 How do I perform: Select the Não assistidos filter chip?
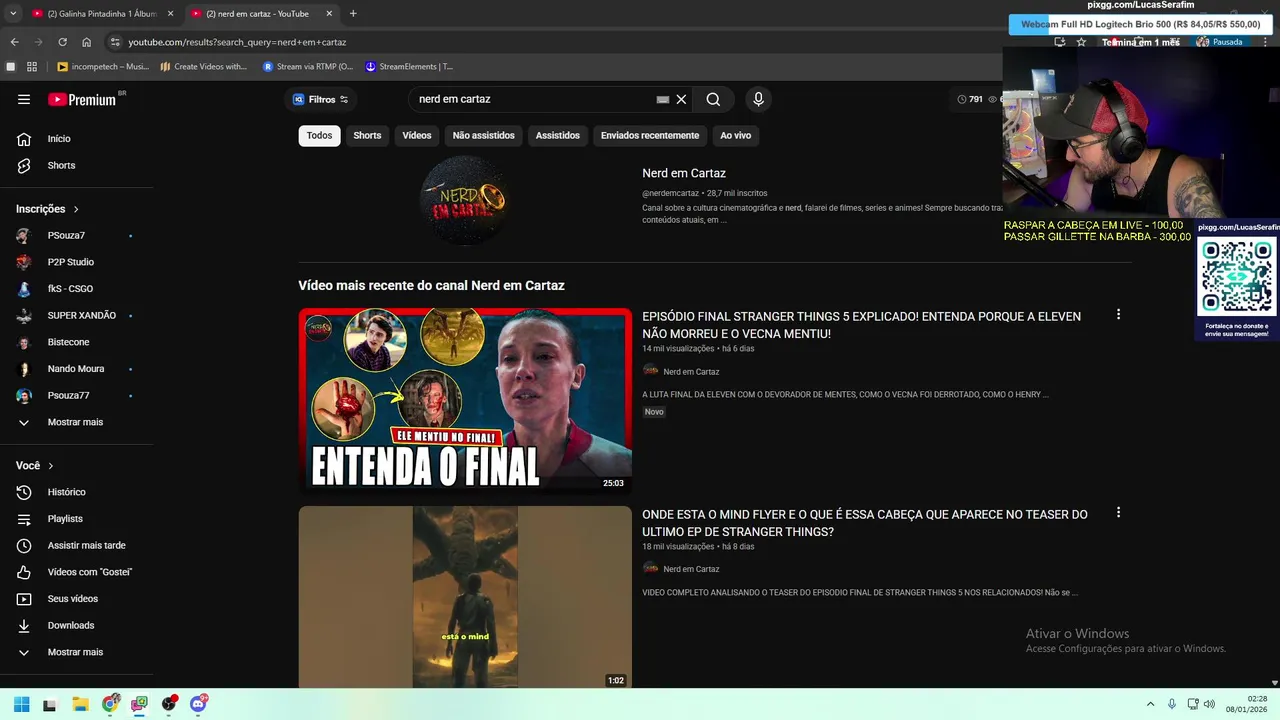[x=483, y=136]
